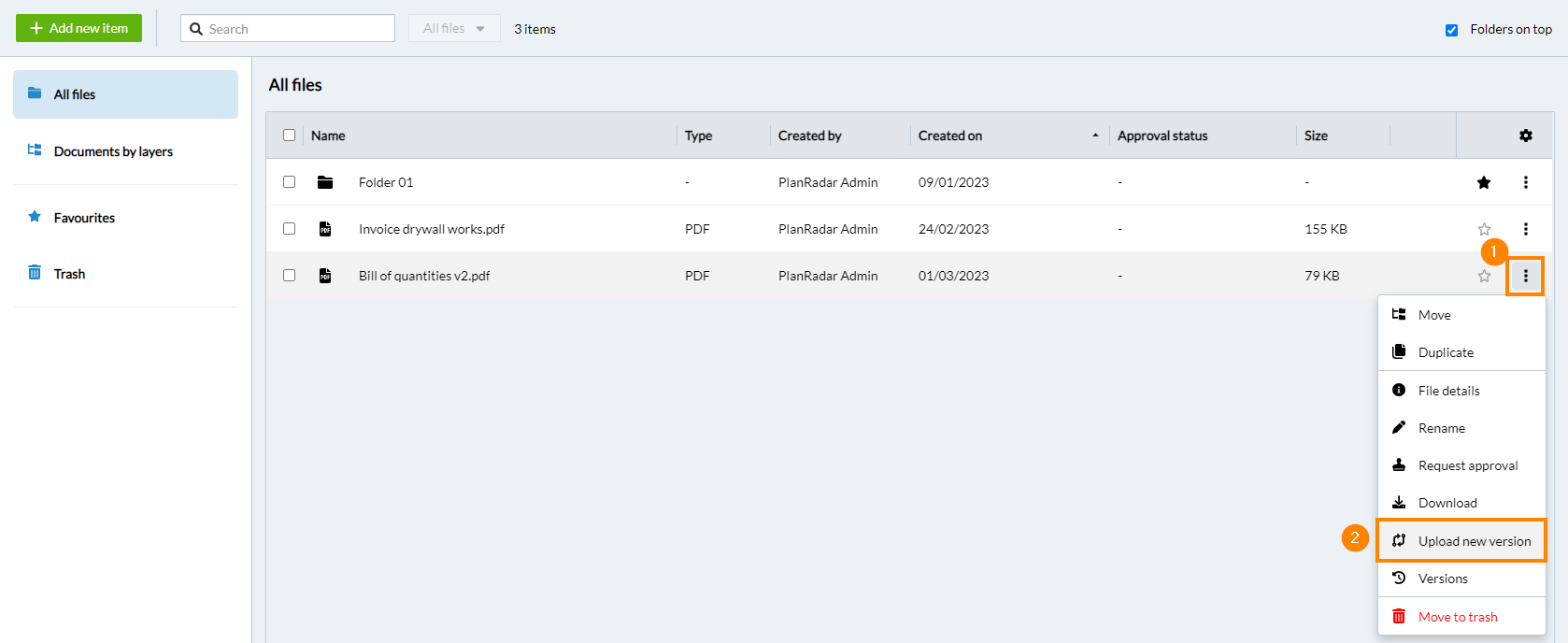Sort by the Created on column arrow
Viewport: 1568px width, 643px height.
pyautogui.click(x=1095, y=136)
